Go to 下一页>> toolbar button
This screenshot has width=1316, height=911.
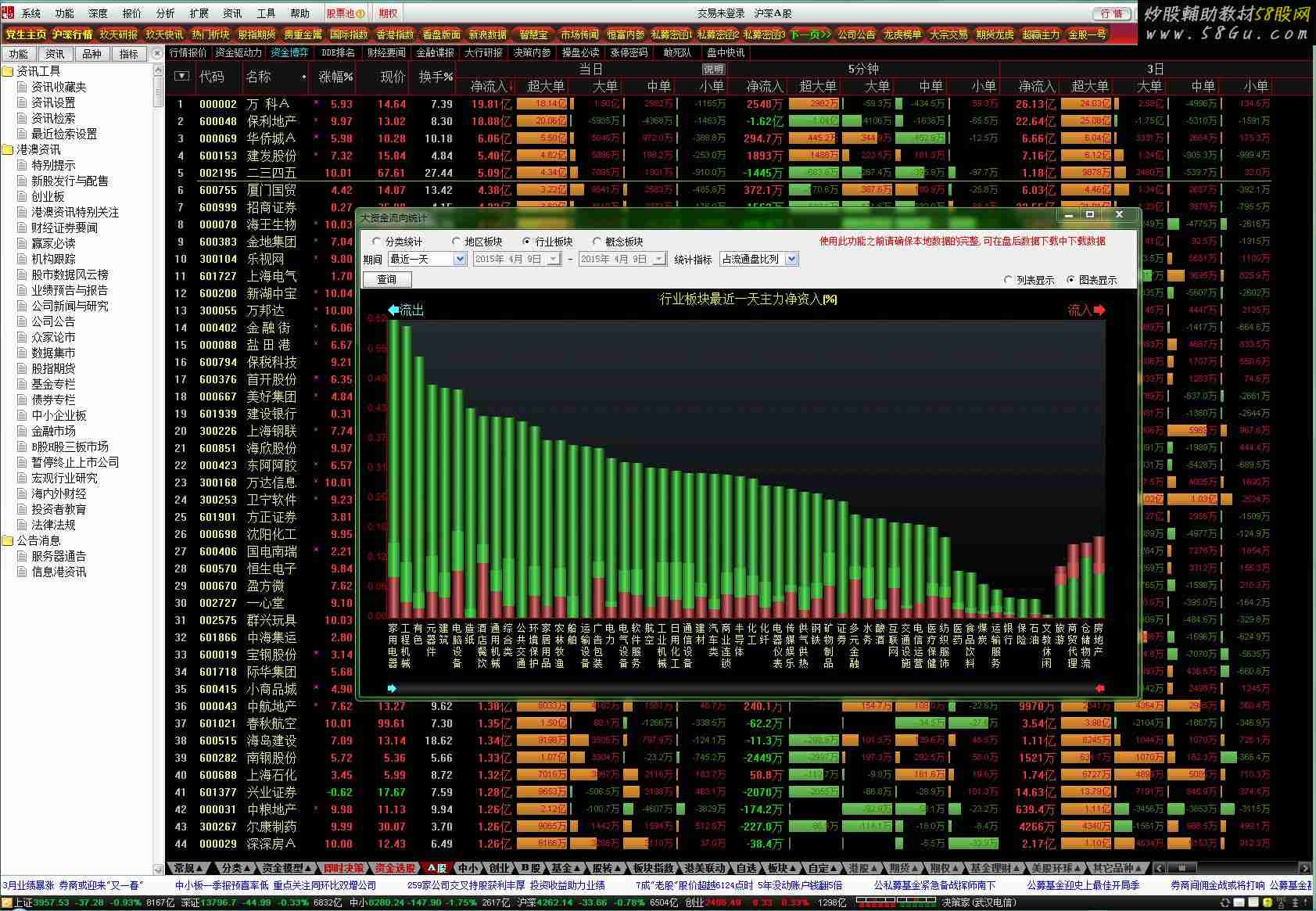pyautogui.click(x=810, y=34)
